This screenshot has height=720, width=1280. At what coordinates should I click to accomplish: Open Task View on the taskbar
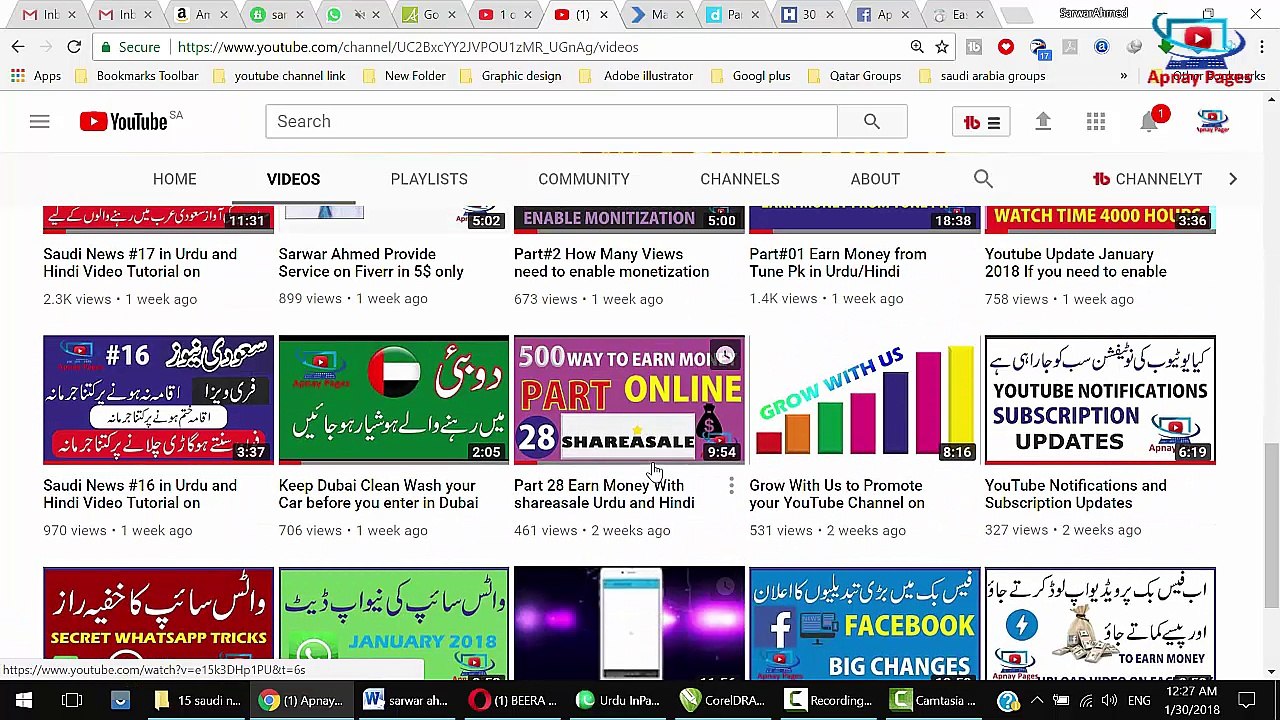(x=72, y=701)
